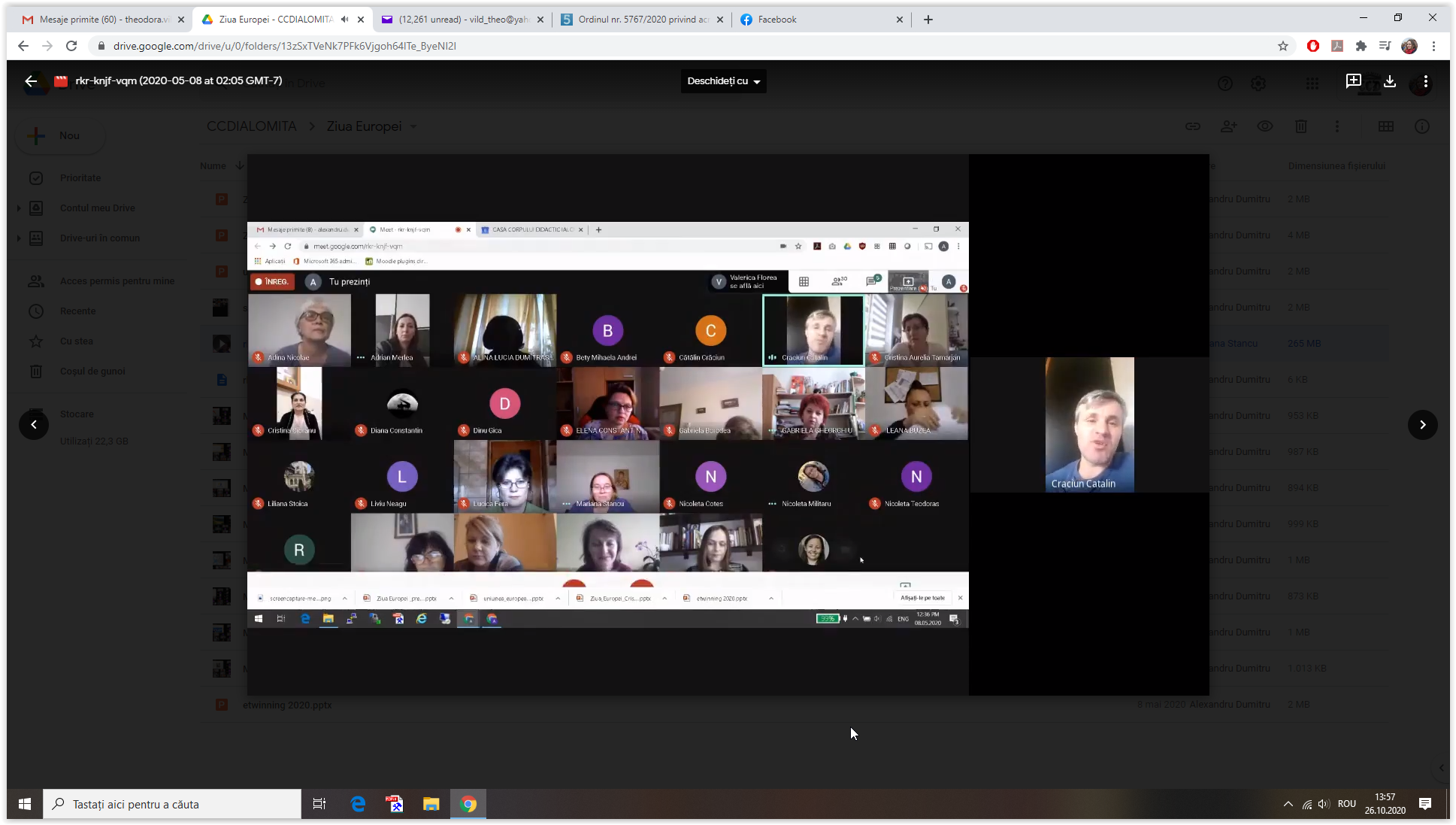Open the 'Ordinul nr. 5767/2020' tab
The height and width of the screenshot is (825, 1456).
643,20
